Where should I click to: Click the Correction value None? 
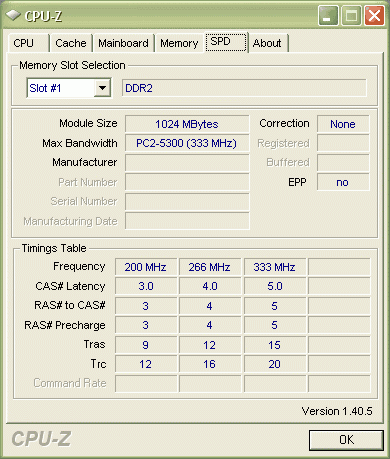(x=343, y=124)
